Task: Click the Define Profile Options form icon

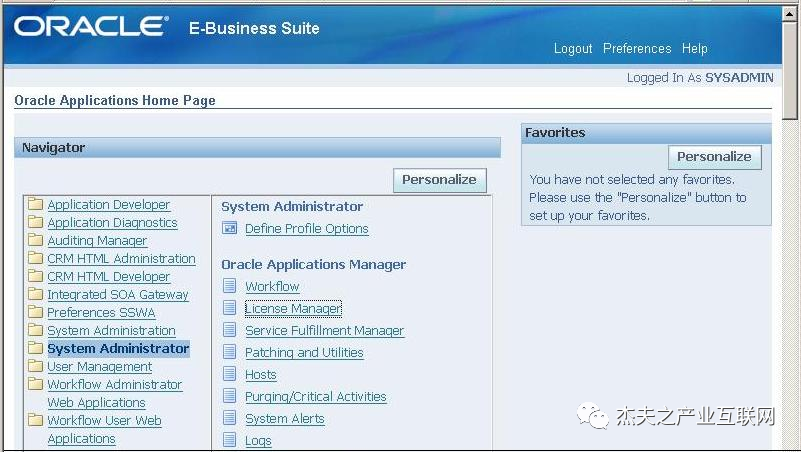Action: tap(230, 228)
